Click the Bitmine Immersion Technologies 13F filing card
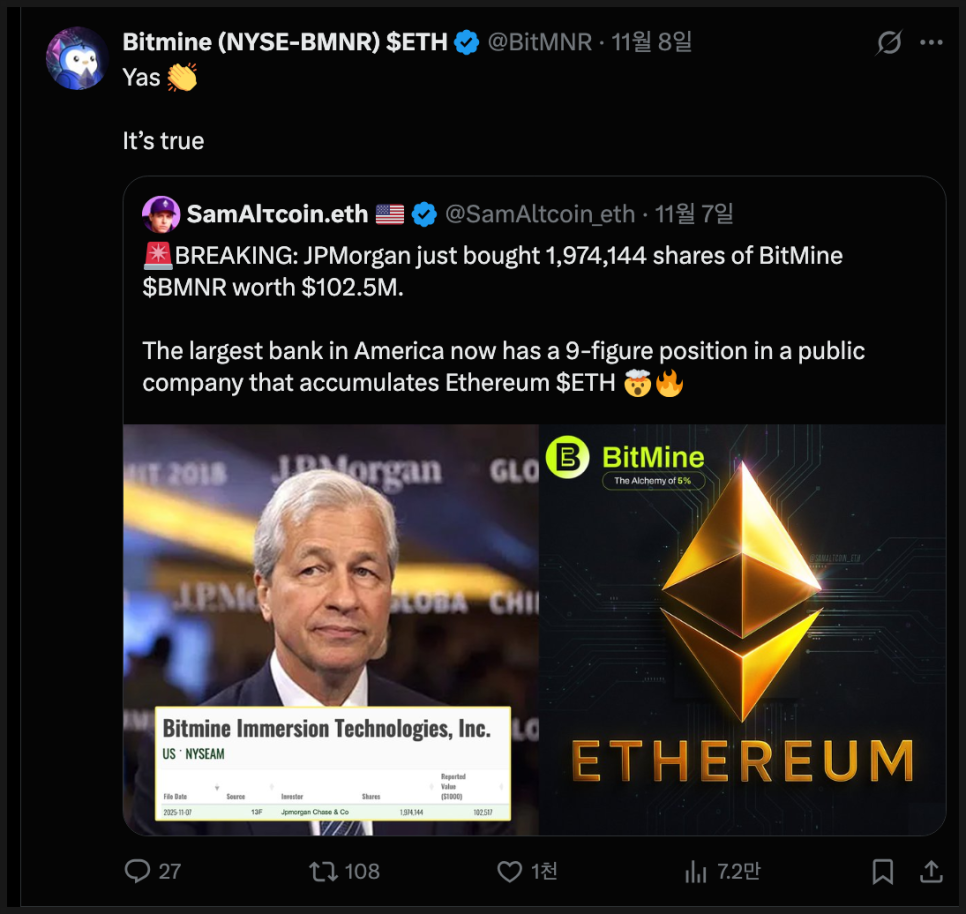Viewport: 966px width, 914px height. (x=332, y=763)
